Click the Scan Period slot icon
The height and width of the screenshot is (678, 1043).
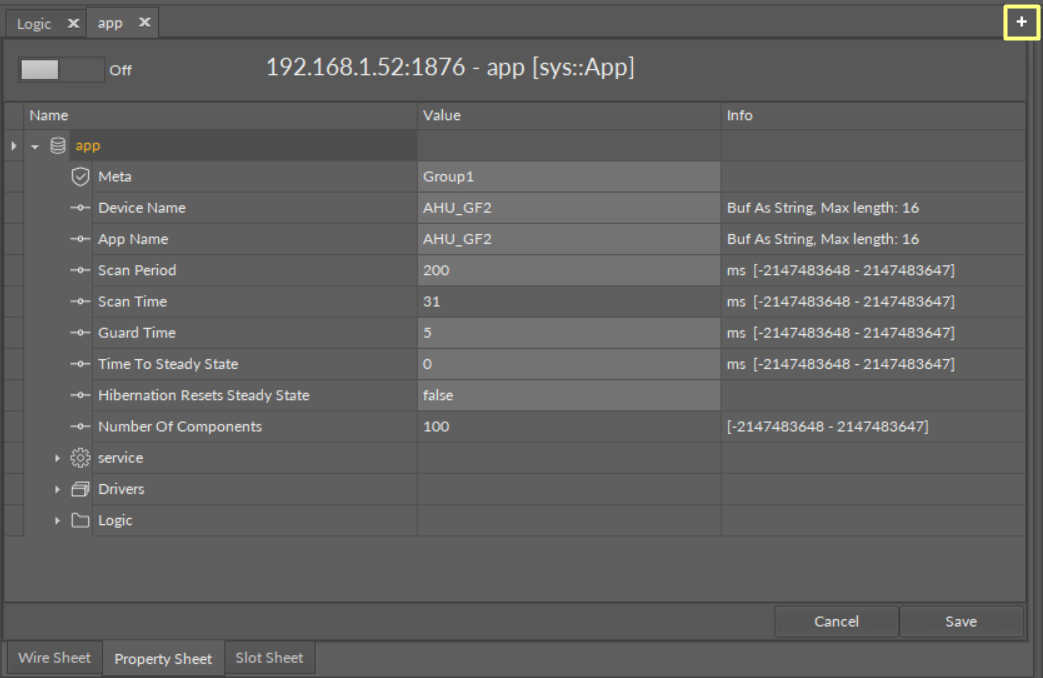click(x=81, y=270)
